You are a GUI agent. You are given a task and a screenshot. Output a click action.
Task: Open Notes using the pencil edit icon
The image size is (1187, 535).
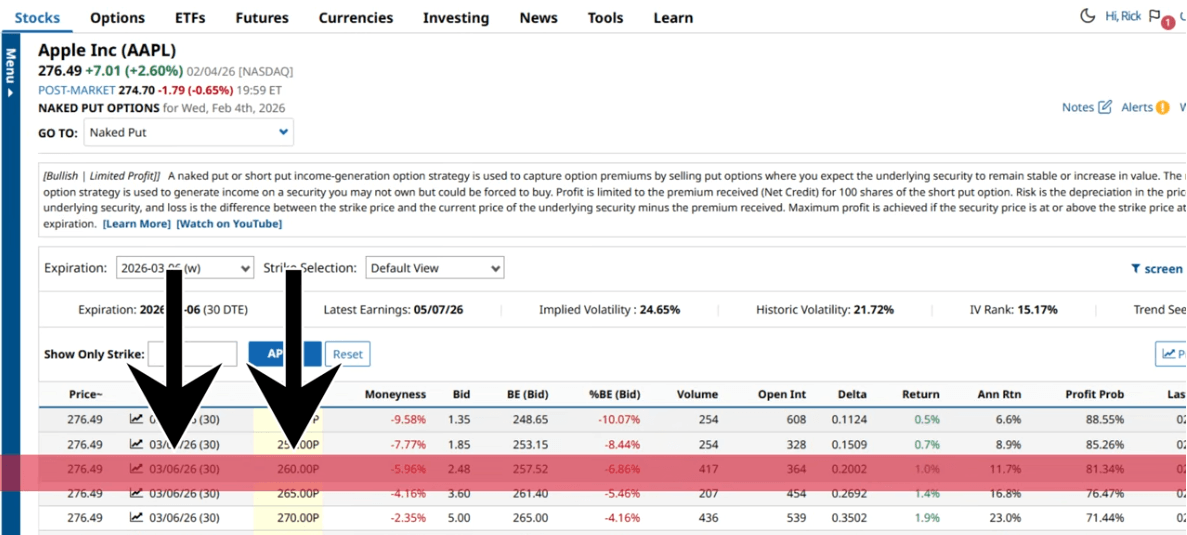[x=1105, y=107]
